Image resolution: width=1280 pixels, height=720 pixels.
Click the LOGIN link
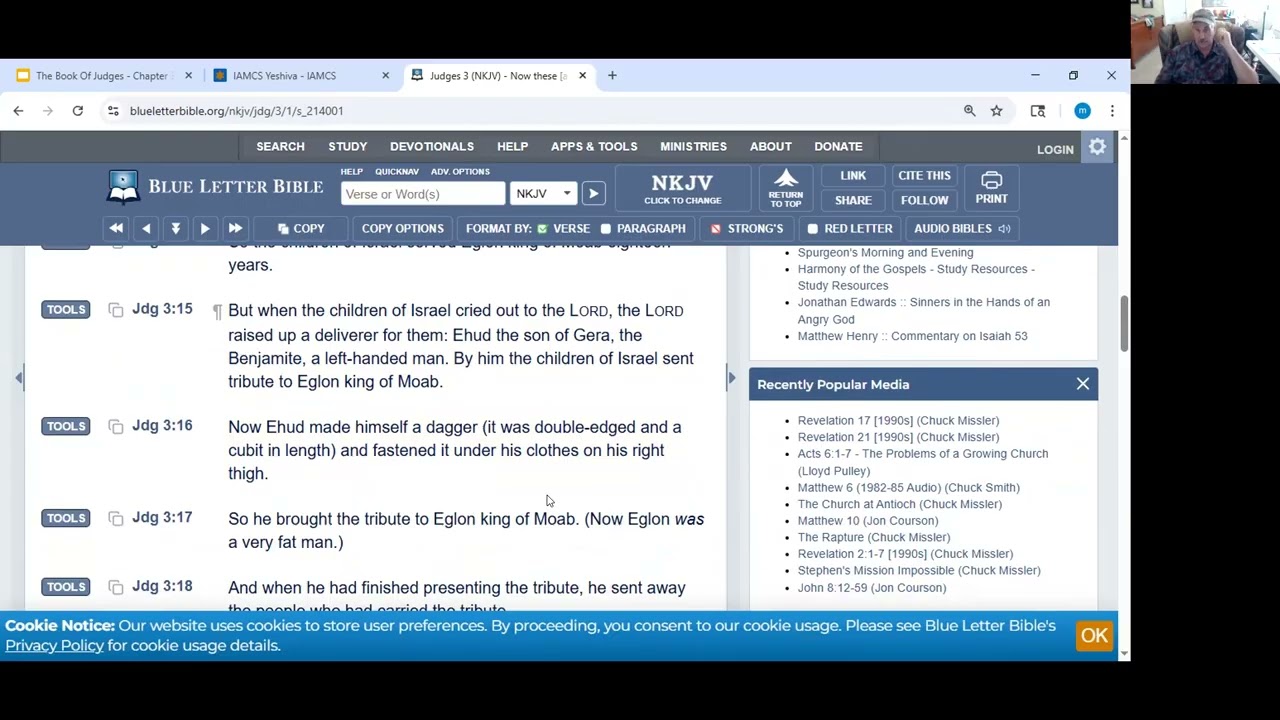1055,149
